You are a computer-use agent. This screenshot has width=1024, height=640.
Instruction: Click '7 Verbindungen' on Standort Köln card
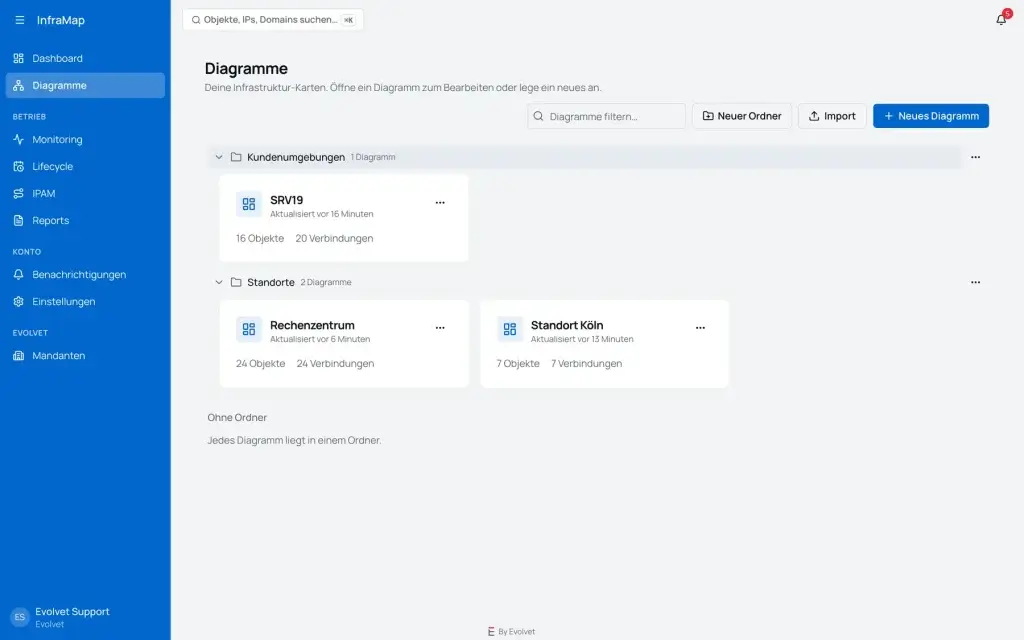tap(586, 364)
